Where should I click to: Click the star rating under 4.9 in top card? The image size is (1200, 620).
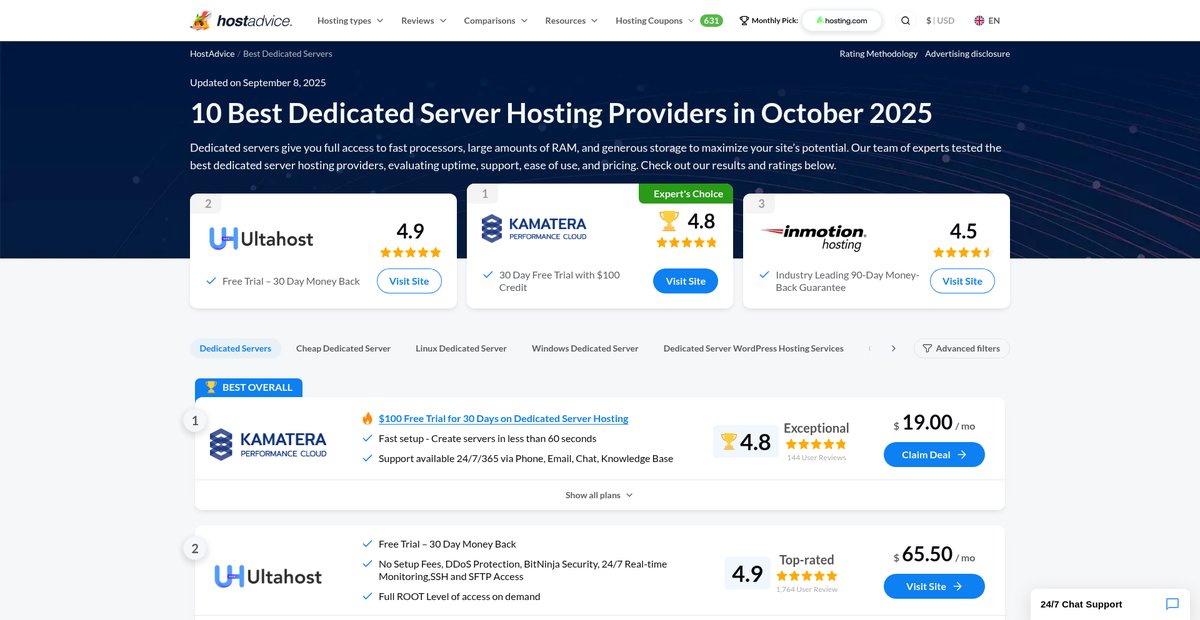point(410,253)
